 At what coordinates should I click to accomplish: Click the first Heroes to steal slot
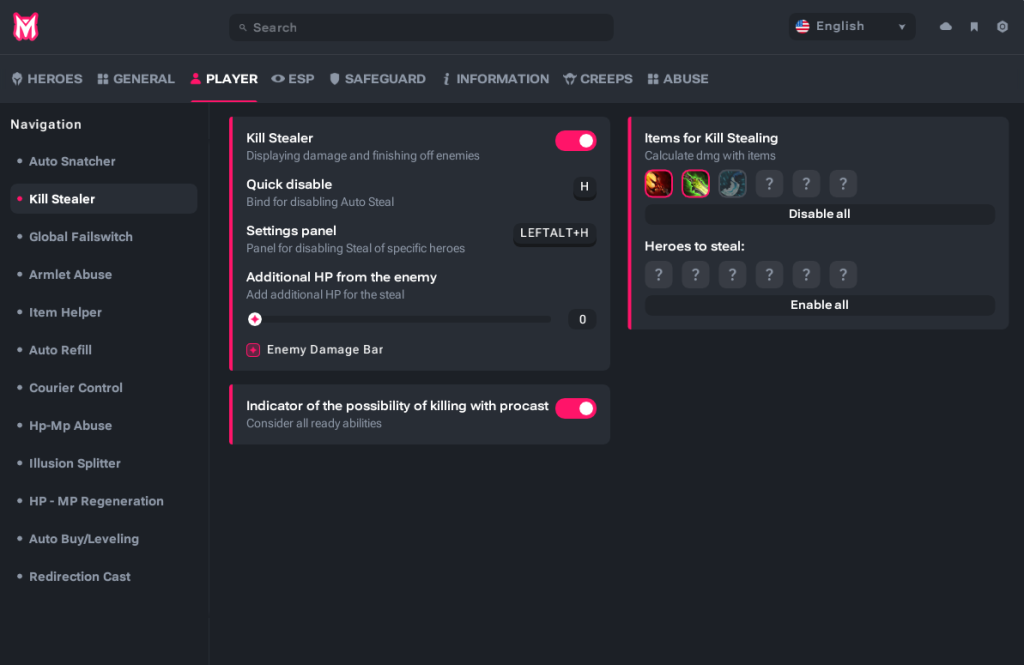point(659,275)
